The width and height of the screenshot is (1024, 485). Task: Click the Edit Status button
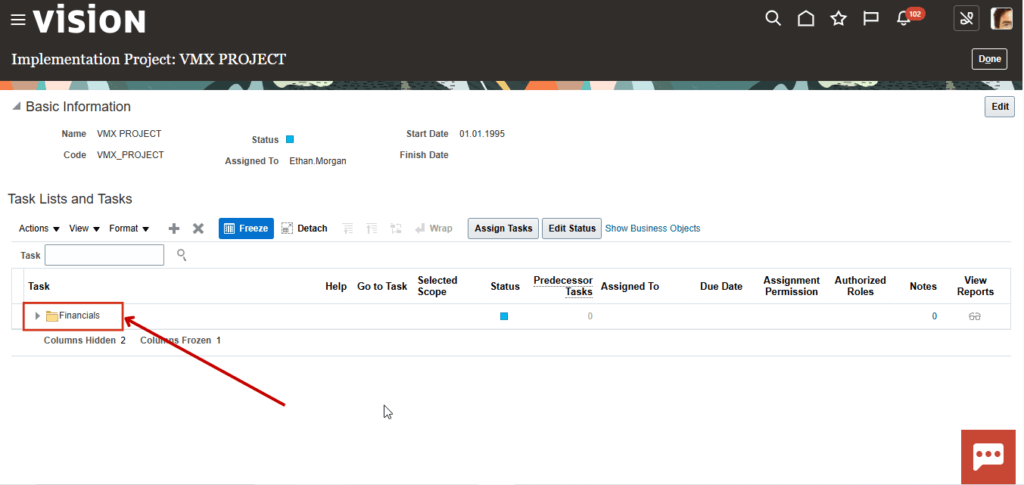571,228
